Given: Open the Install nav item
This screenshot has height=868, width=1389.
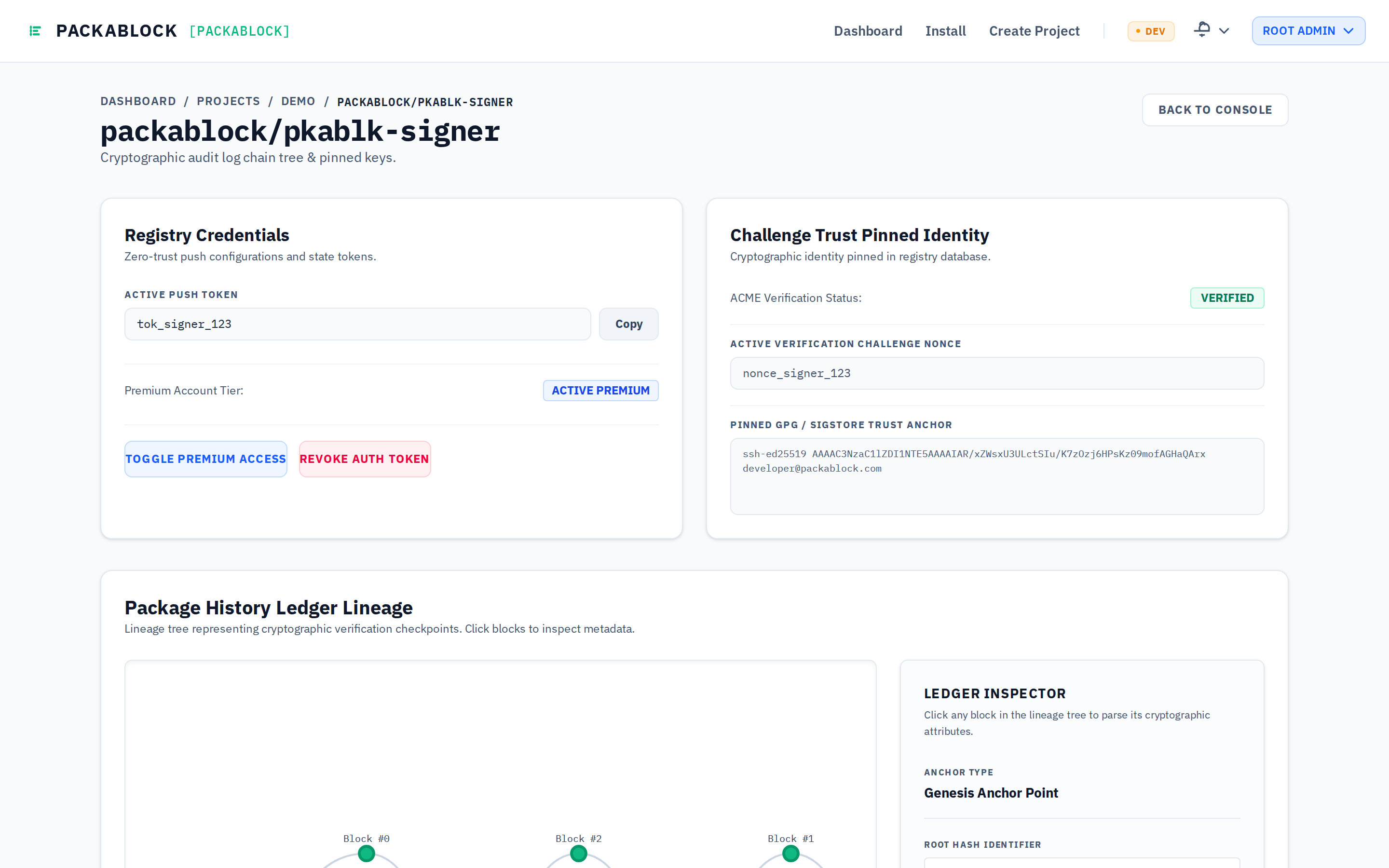Looking at the screenshot, I should coord(945,31).
